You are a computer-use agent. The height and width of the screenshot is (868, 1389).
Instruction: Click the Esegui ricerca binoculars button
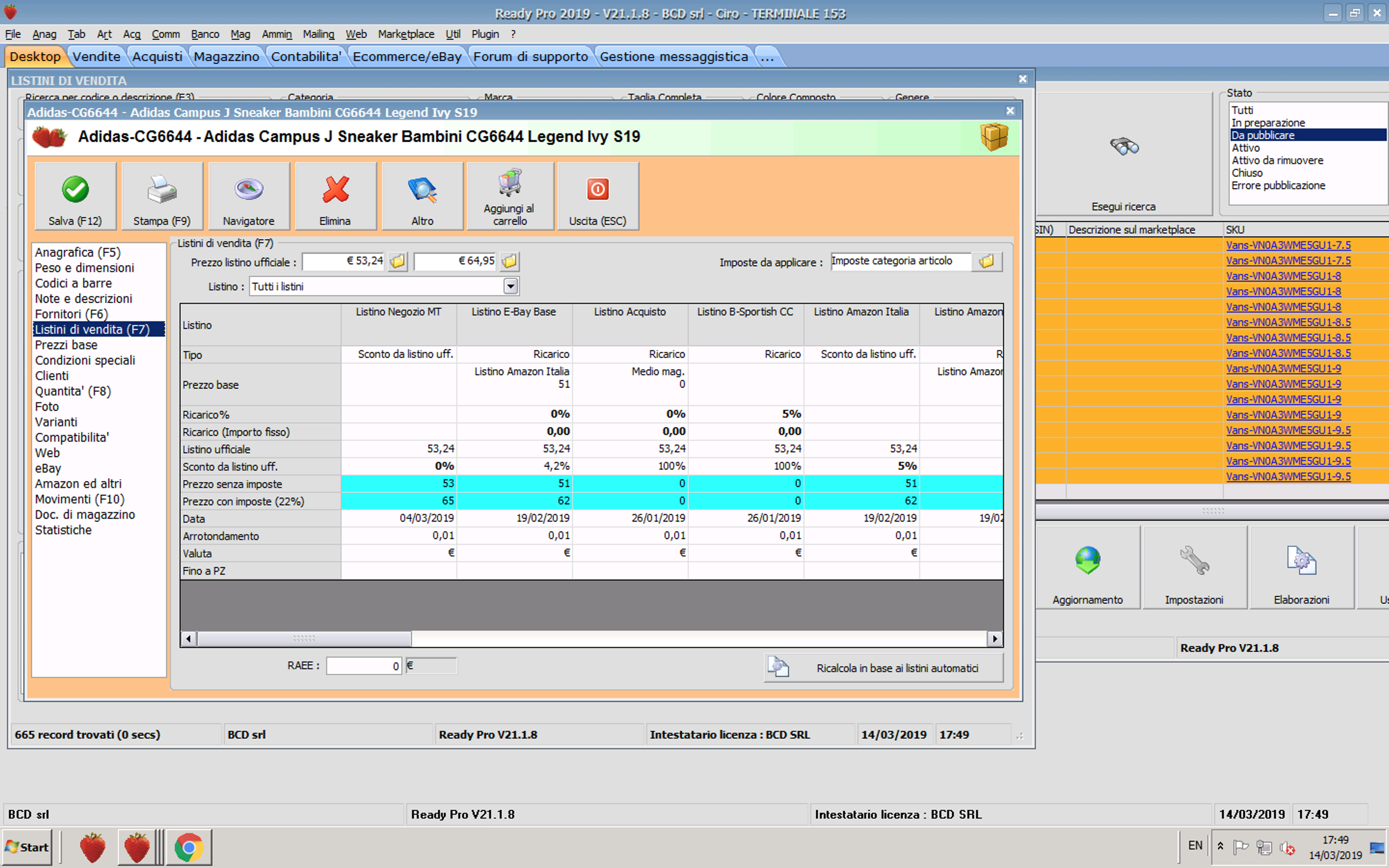coord(1124,155)
